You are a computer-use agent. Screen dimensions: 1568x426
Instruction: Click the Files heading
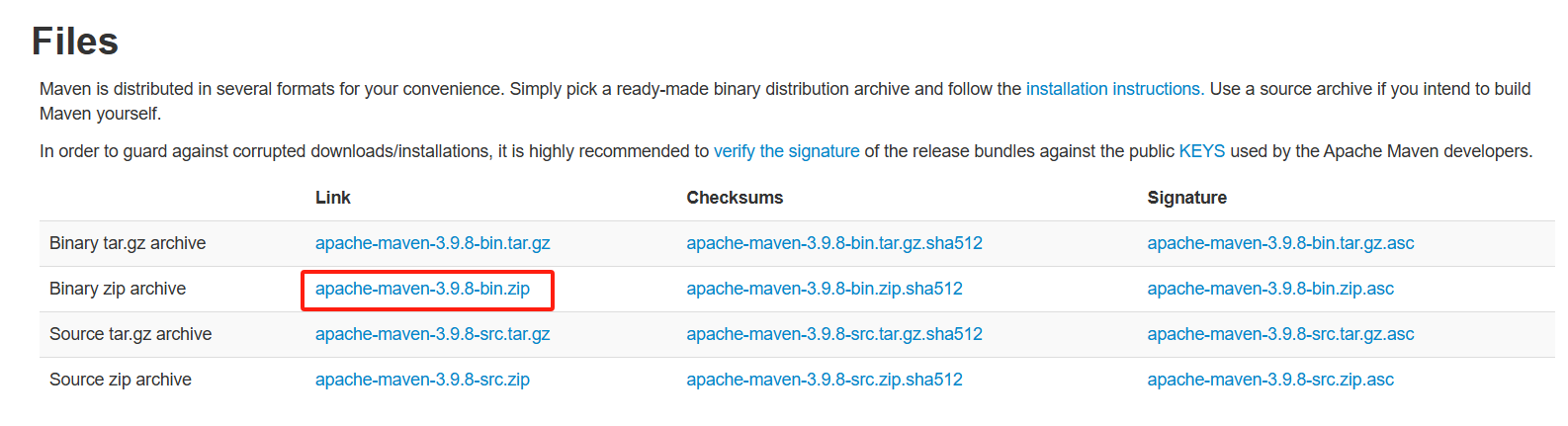75,42
